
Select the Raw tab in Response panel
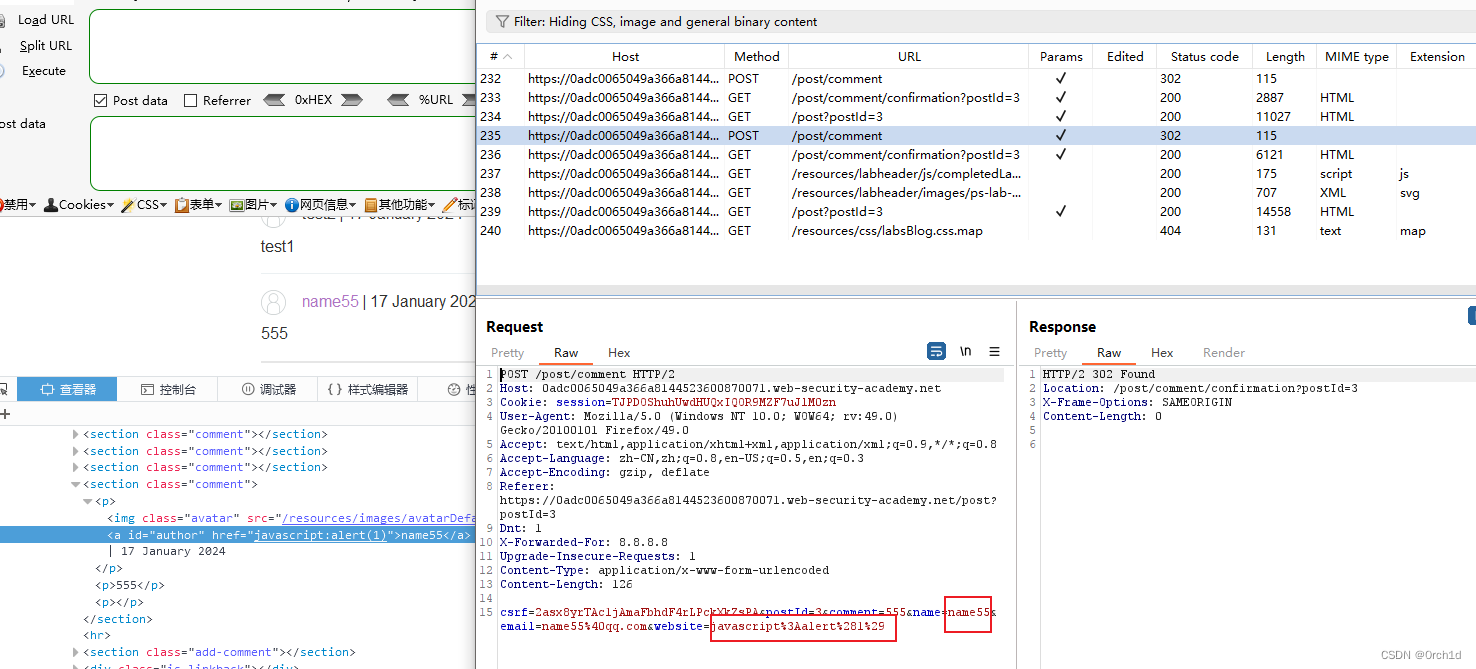pyautogui.click(x=1109, y=352)
